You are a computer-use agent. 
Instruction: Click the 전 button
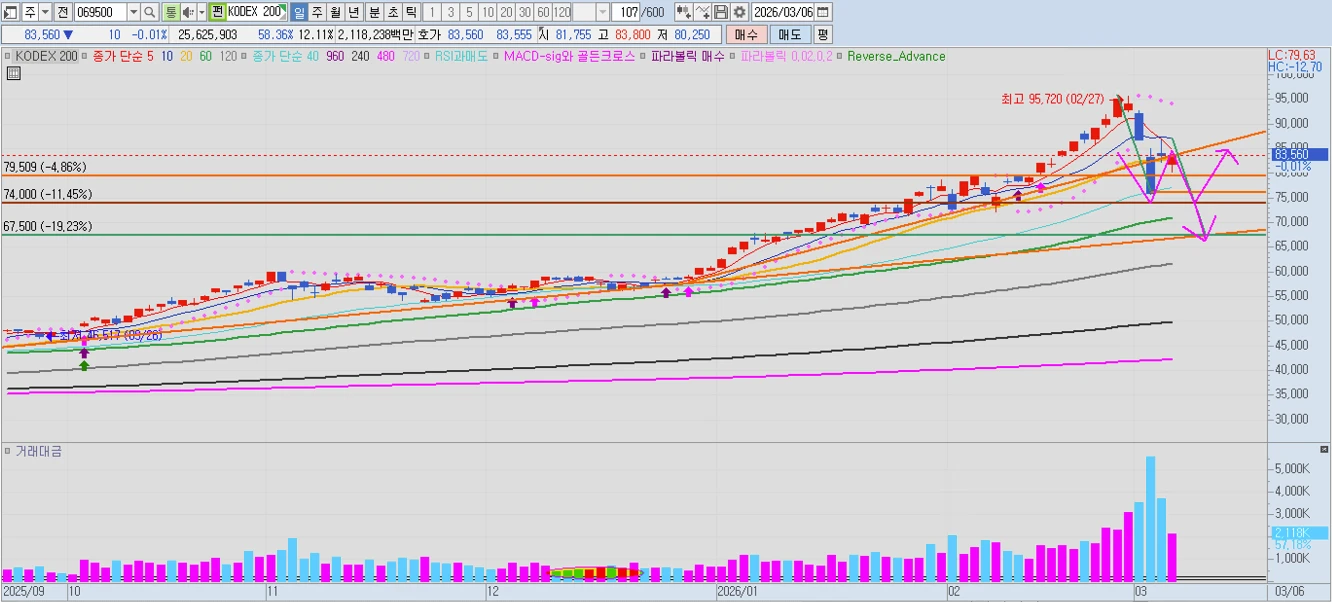click(x=62, y=12)
